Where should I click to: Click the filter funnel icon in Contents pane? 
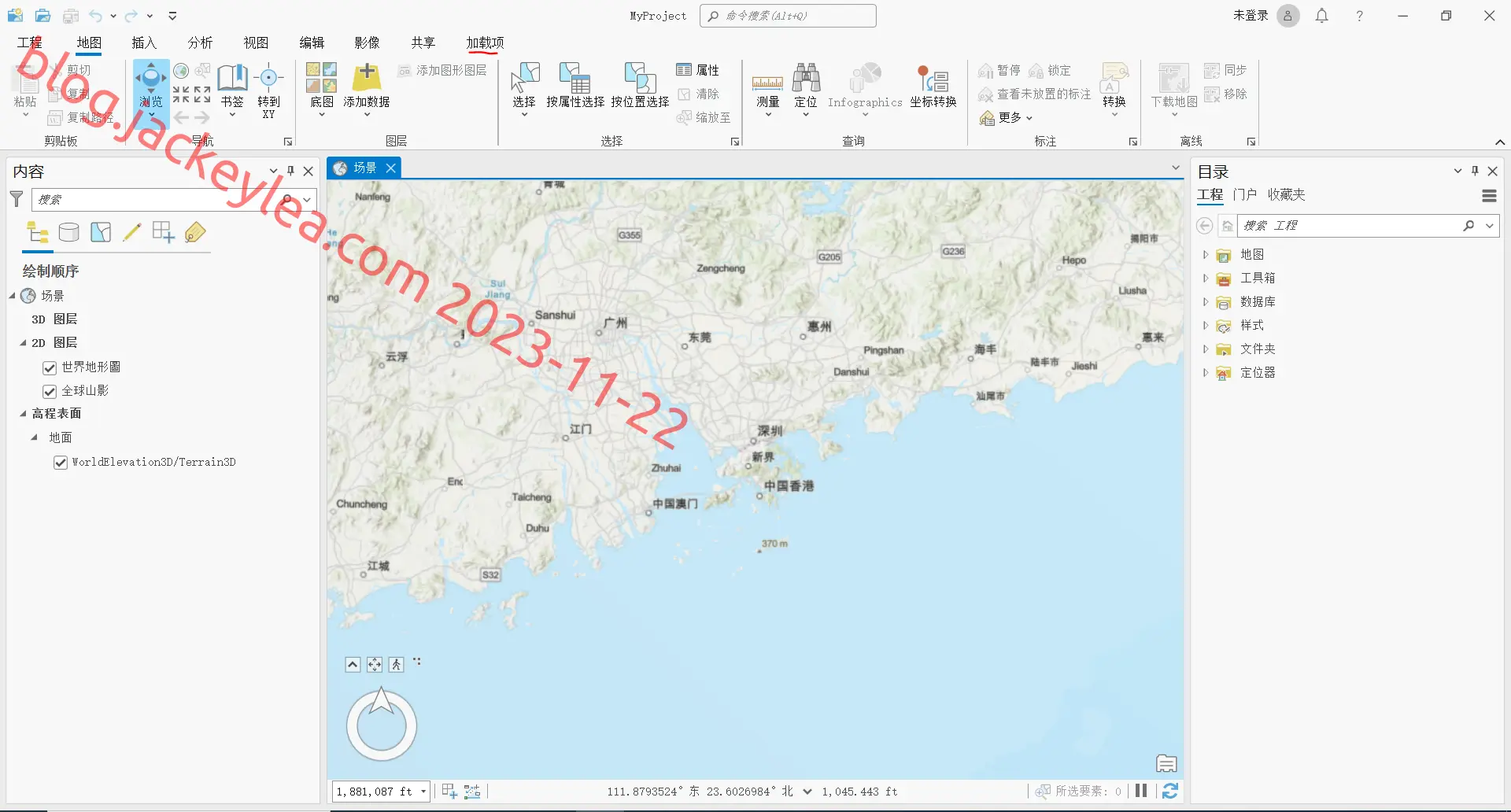click(17, 199)
